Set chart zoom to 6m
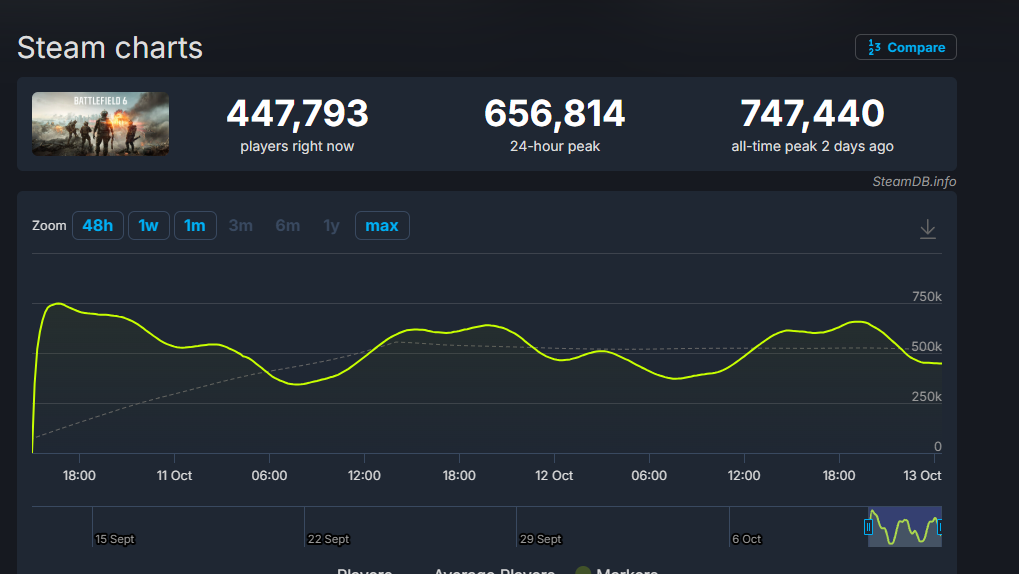This screenshot has width=1019, height=574. point(287,226)
